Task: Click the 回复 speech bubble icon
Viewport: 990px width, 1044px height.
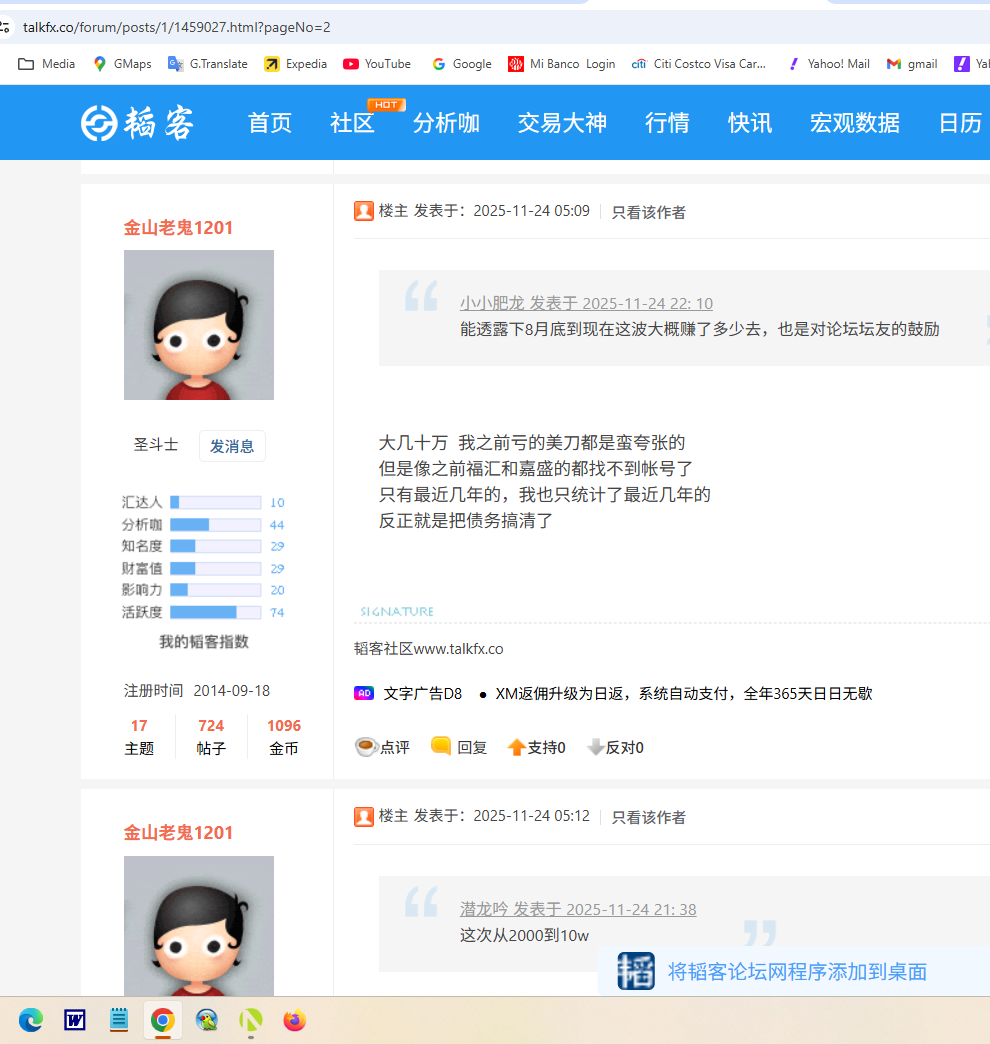Action: point(441,746)
